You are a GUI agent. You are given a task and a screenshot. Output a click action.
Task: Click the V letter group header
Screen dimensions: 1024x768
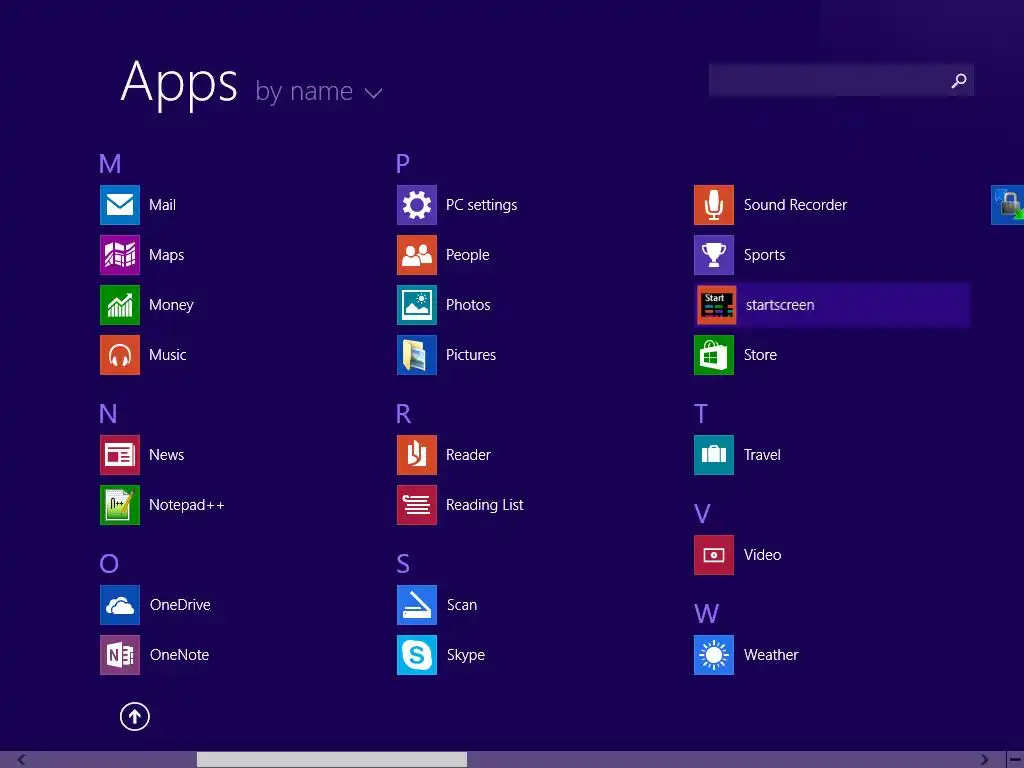(x=702, y=514)
